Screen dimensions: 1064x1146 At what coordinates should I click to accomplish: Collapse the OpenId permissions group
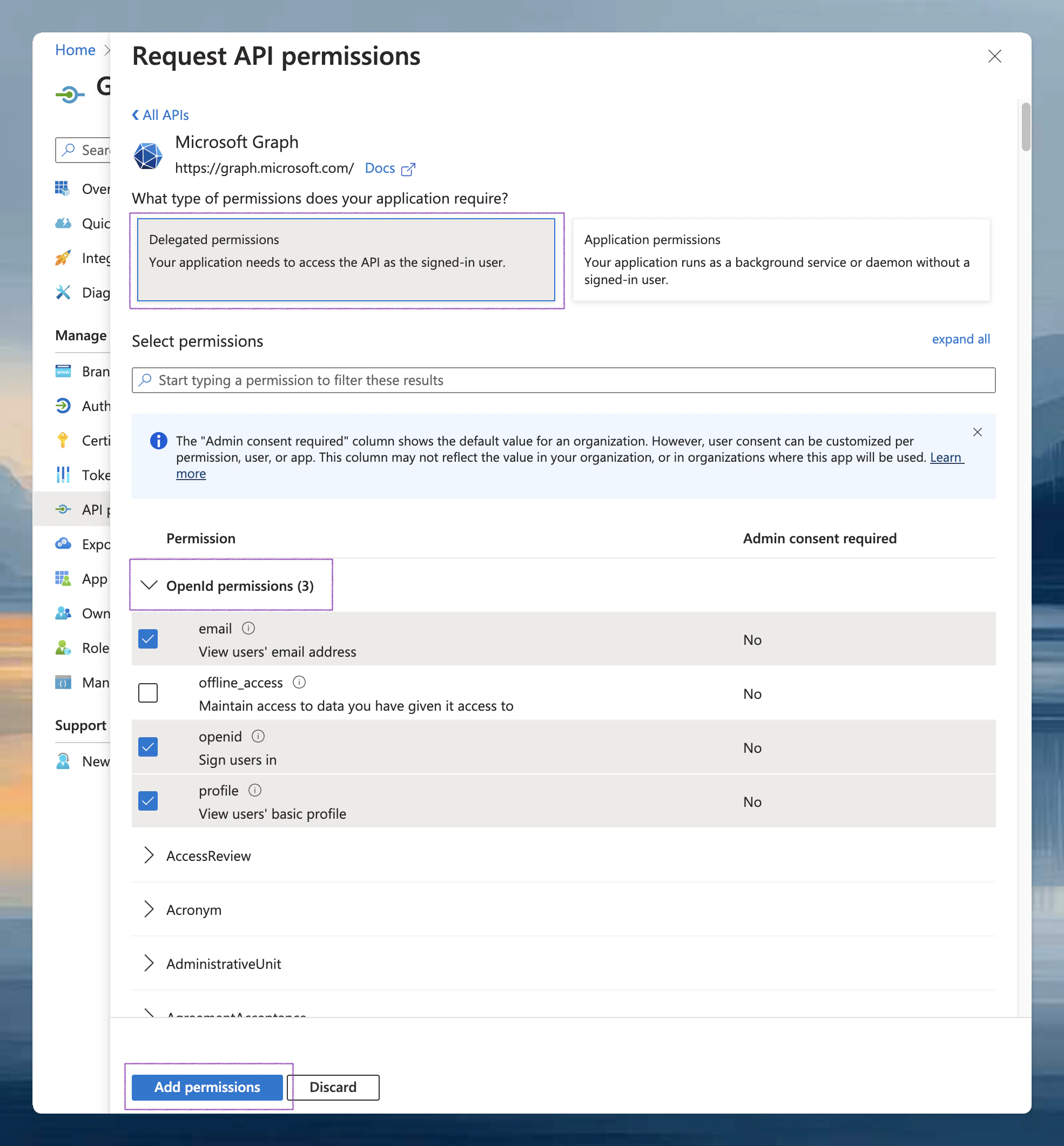coord(149,585)
